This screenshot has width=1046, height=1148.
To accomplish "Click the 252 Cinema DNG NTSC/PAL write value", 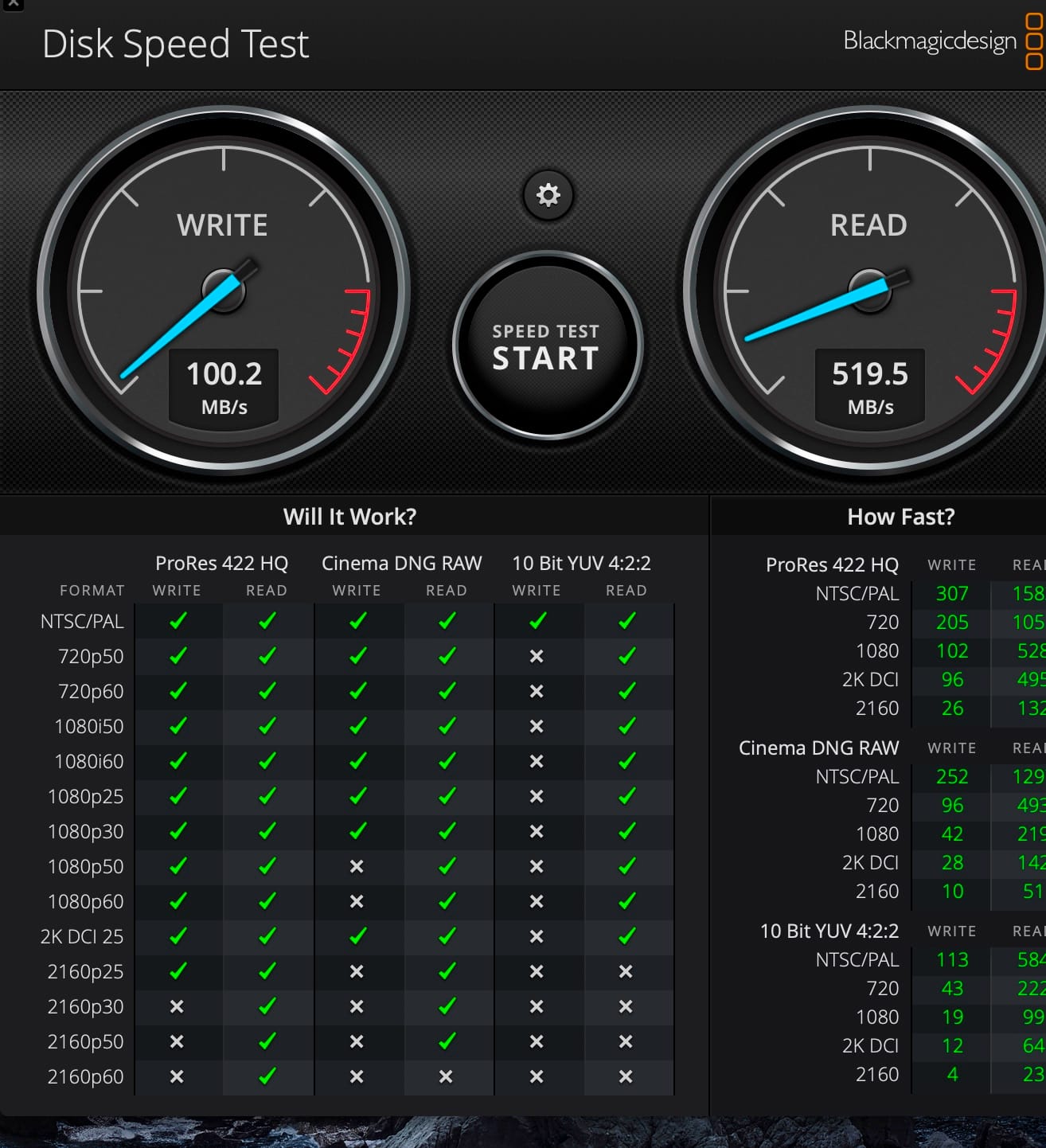I will coord(952,776).
